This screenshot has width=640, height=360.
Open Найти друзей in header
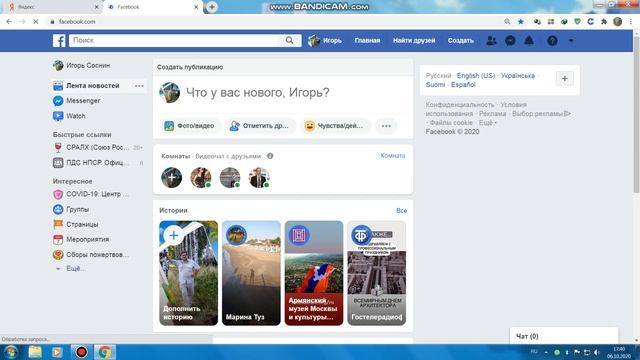(414, 40)
